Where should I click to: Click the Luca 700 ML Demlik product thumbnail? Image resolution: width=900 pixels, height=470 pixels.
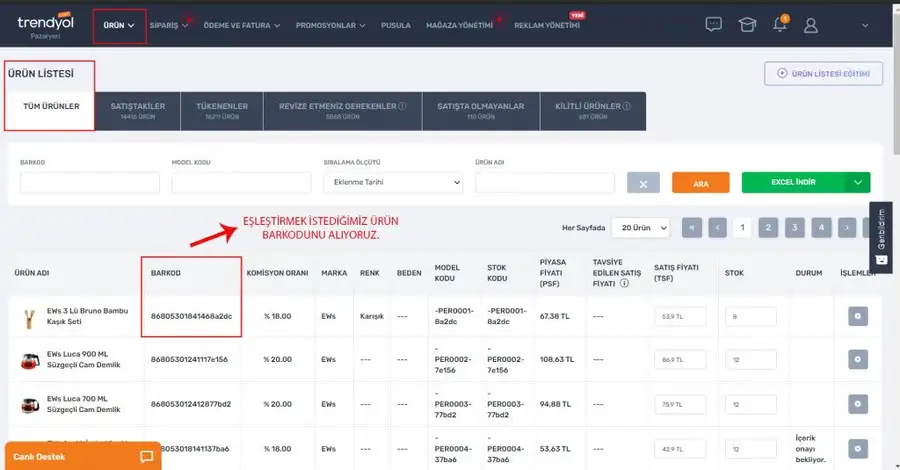point(30,405)
